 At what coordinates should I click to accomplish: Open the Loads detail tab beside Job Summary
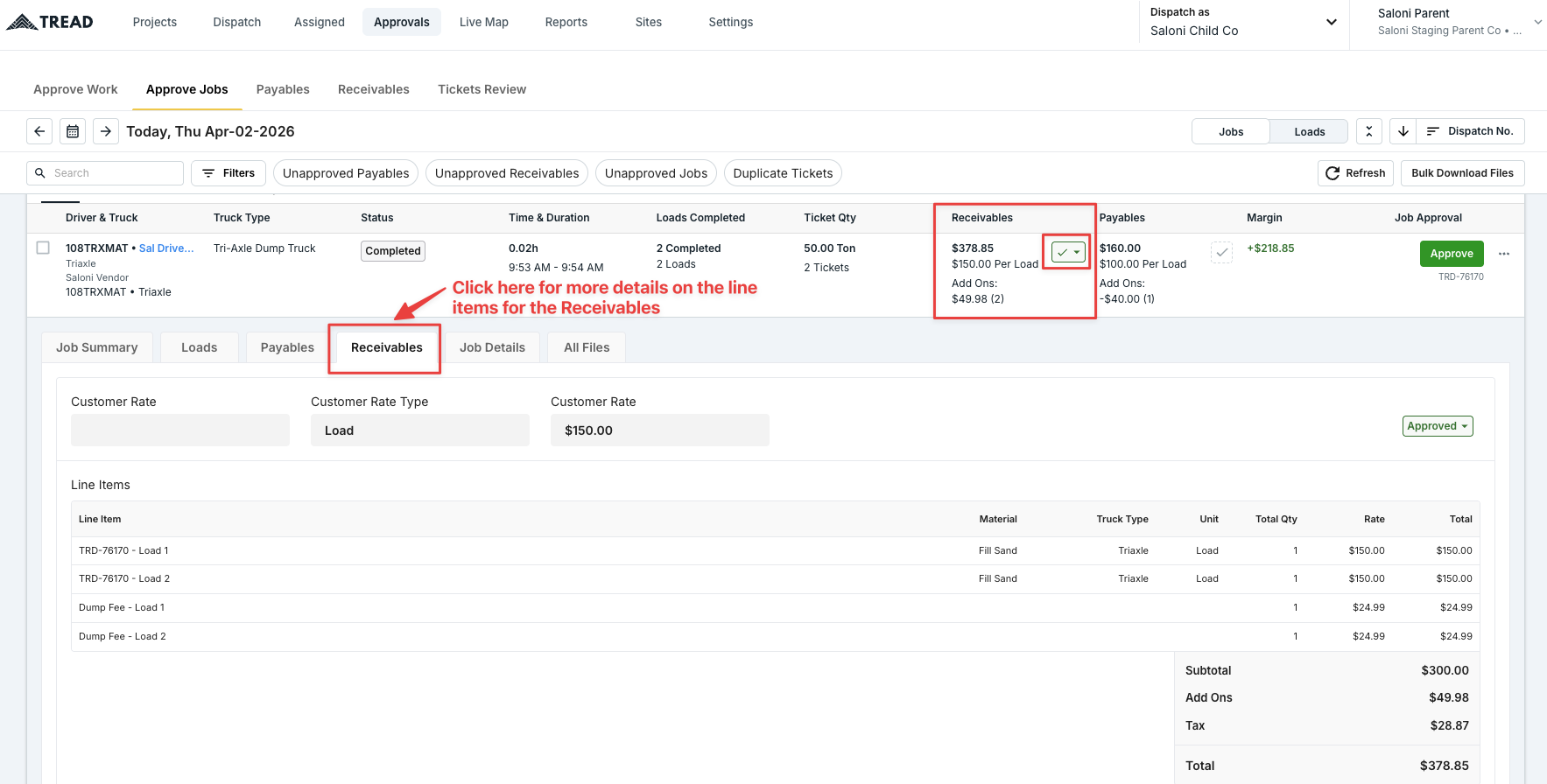click(x=199, y=347)
